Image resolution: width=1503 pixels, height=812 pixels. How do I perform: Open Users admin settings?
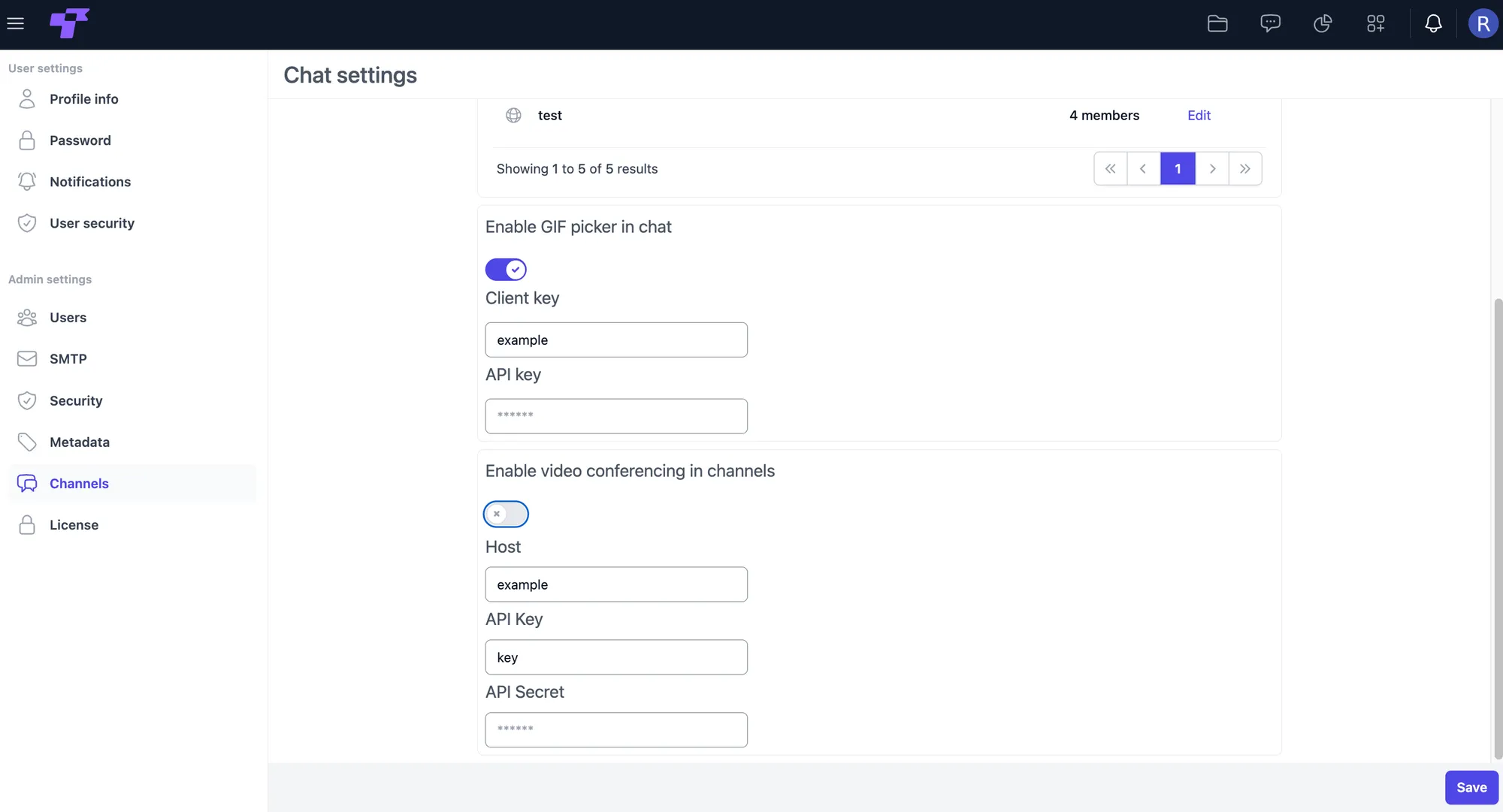tap(132, 317)
